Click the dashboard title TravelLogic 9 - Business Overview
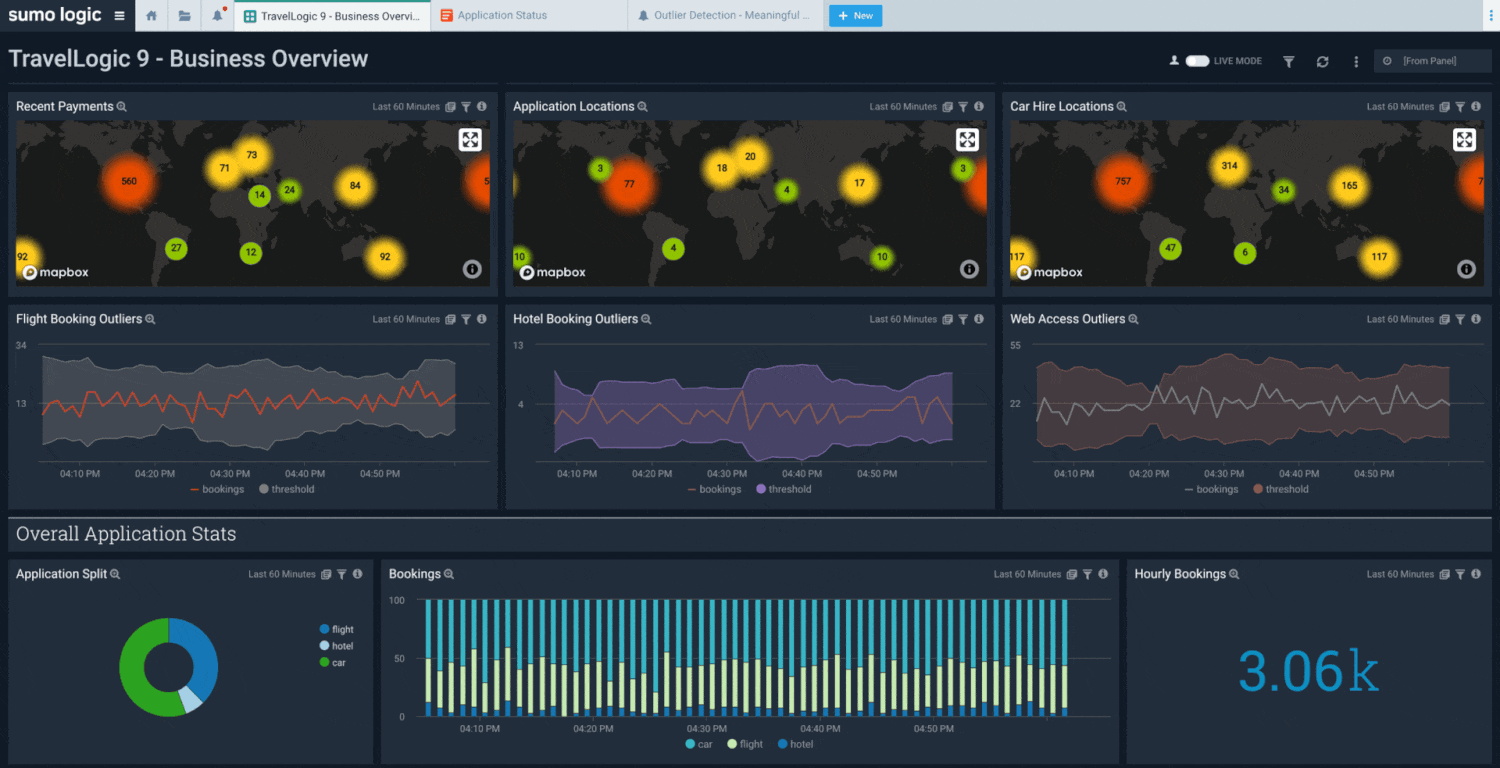 pyautogui.click(x=189, y=59)
